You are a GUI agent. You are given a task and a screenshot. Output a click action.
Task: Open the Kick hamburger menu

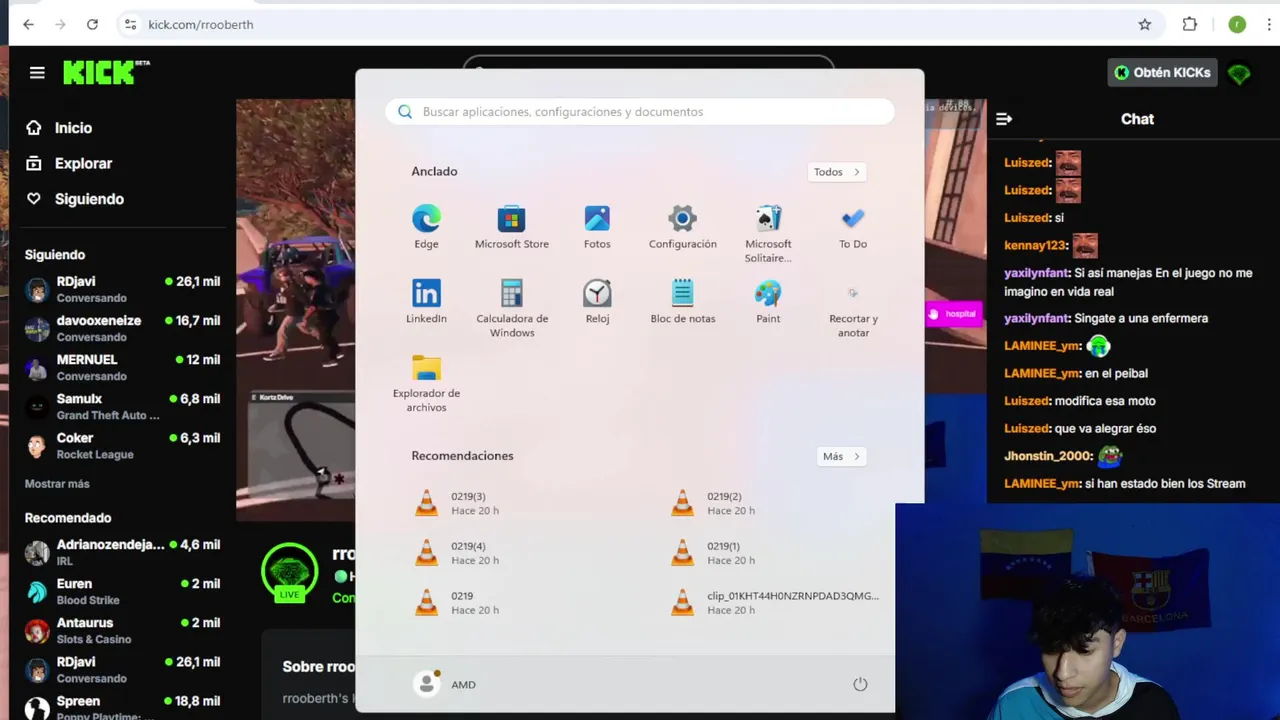coord(37,72)
